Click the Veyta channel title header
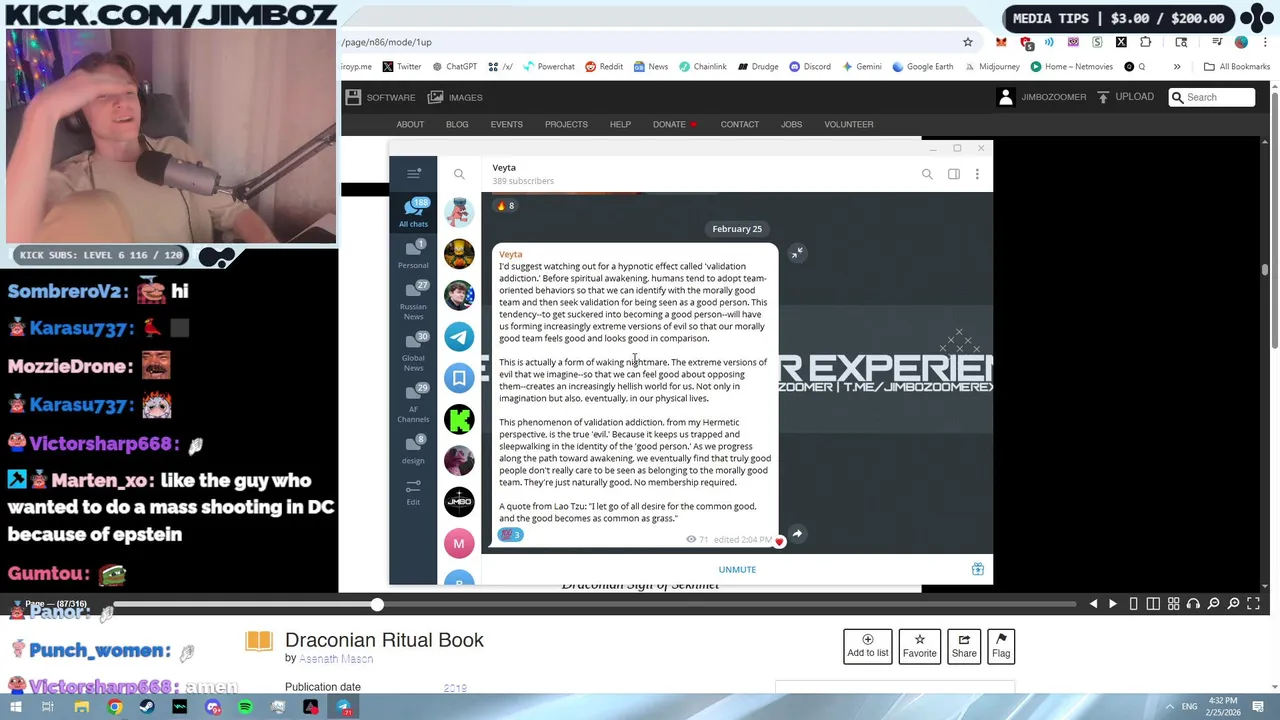Viewport: 1280px width, 720px height. (x=504, y=168)
